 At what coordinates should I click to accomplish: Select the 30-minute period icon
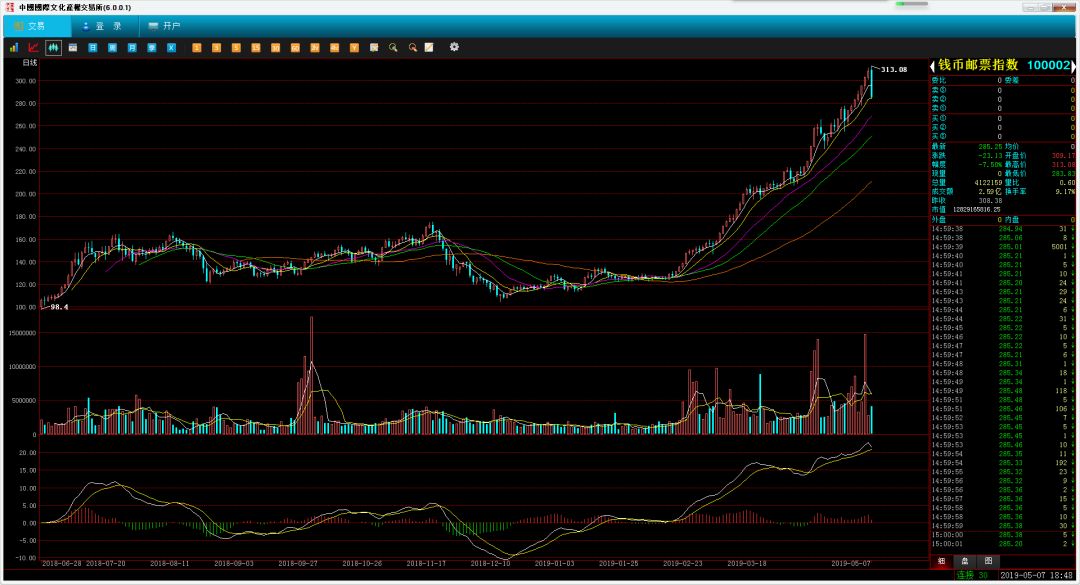tap(276, 48)
